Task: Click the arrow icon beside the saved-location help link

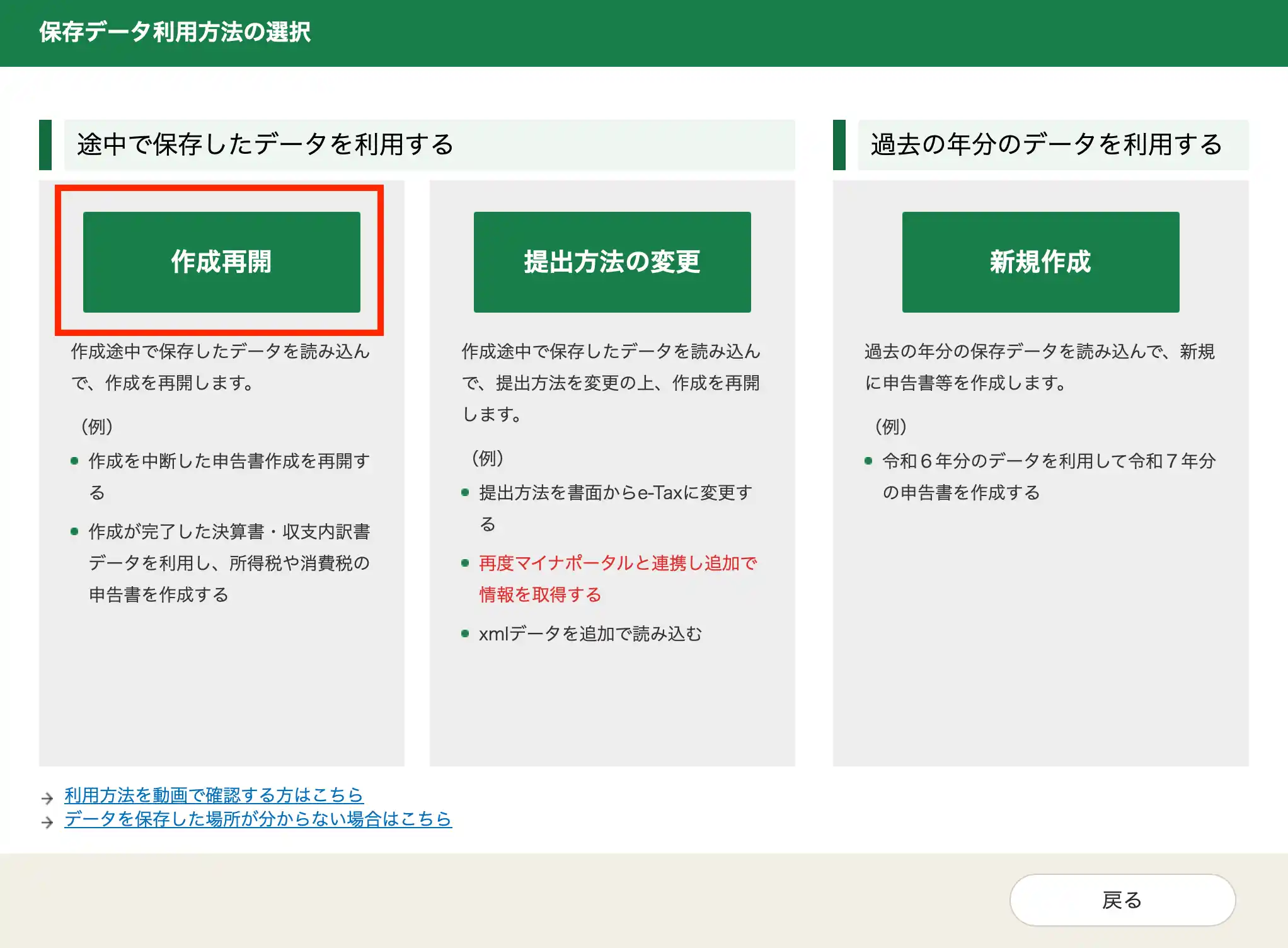Action: [47, 823]
